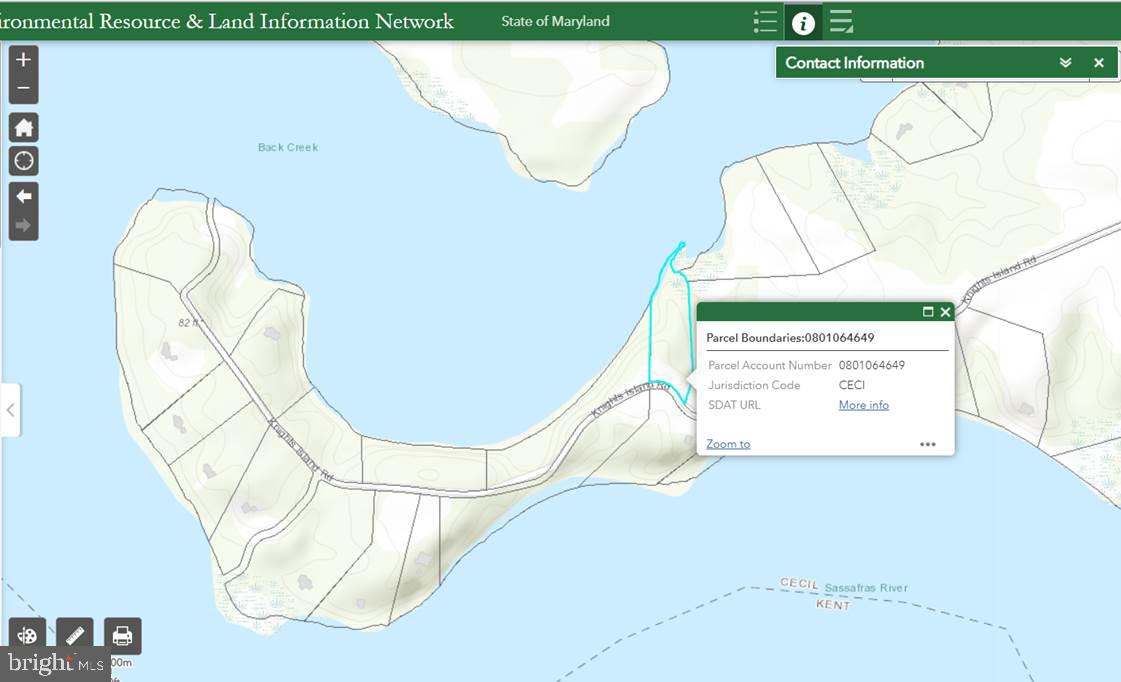1121x682 pixels.
Task: Collapse the Contact Information panel
Action: (x=1066, y=63)
